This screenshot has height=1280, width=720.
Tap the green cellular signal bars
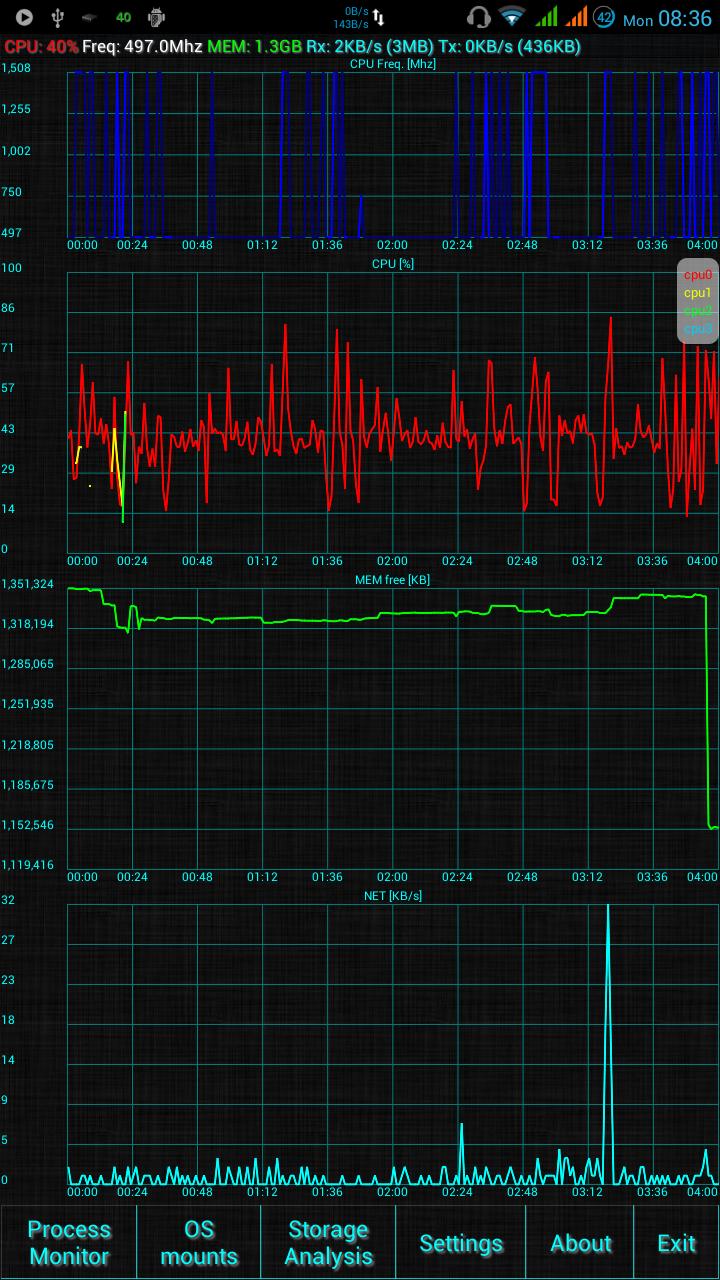pos(546,17)
